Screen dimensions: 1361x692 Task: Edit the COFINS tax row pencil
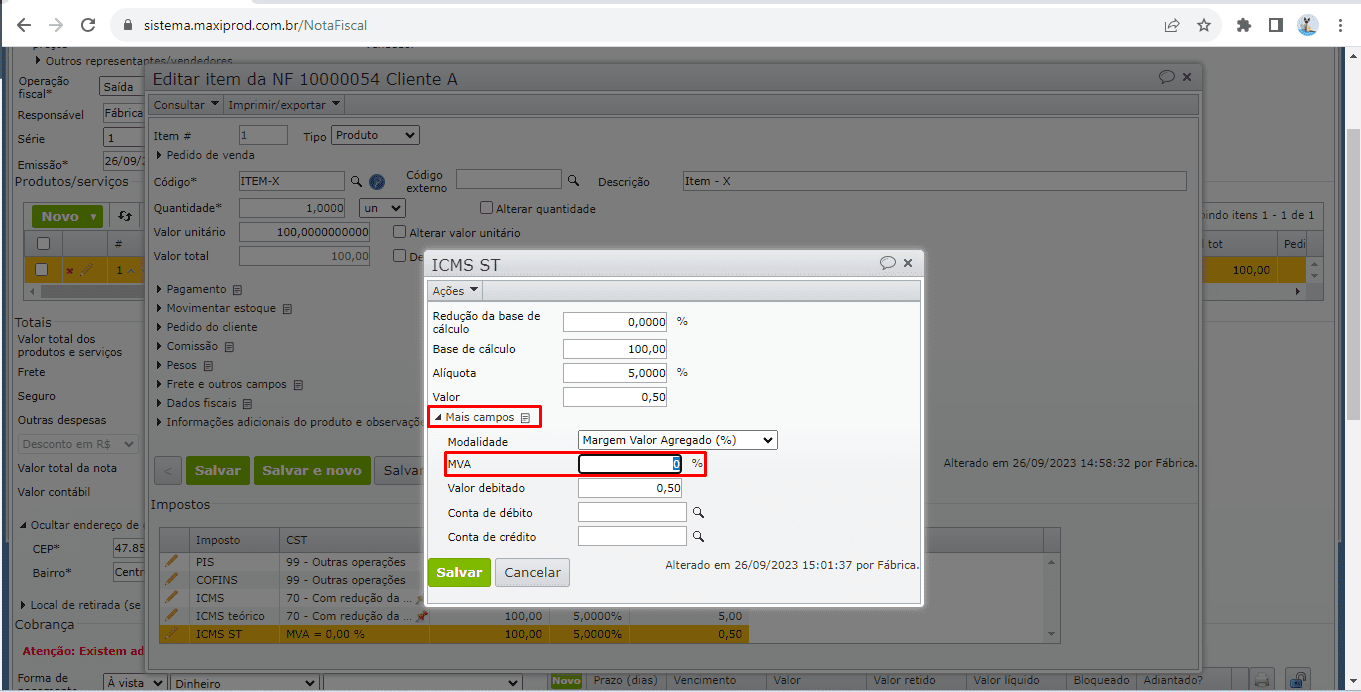pos(172,579)
